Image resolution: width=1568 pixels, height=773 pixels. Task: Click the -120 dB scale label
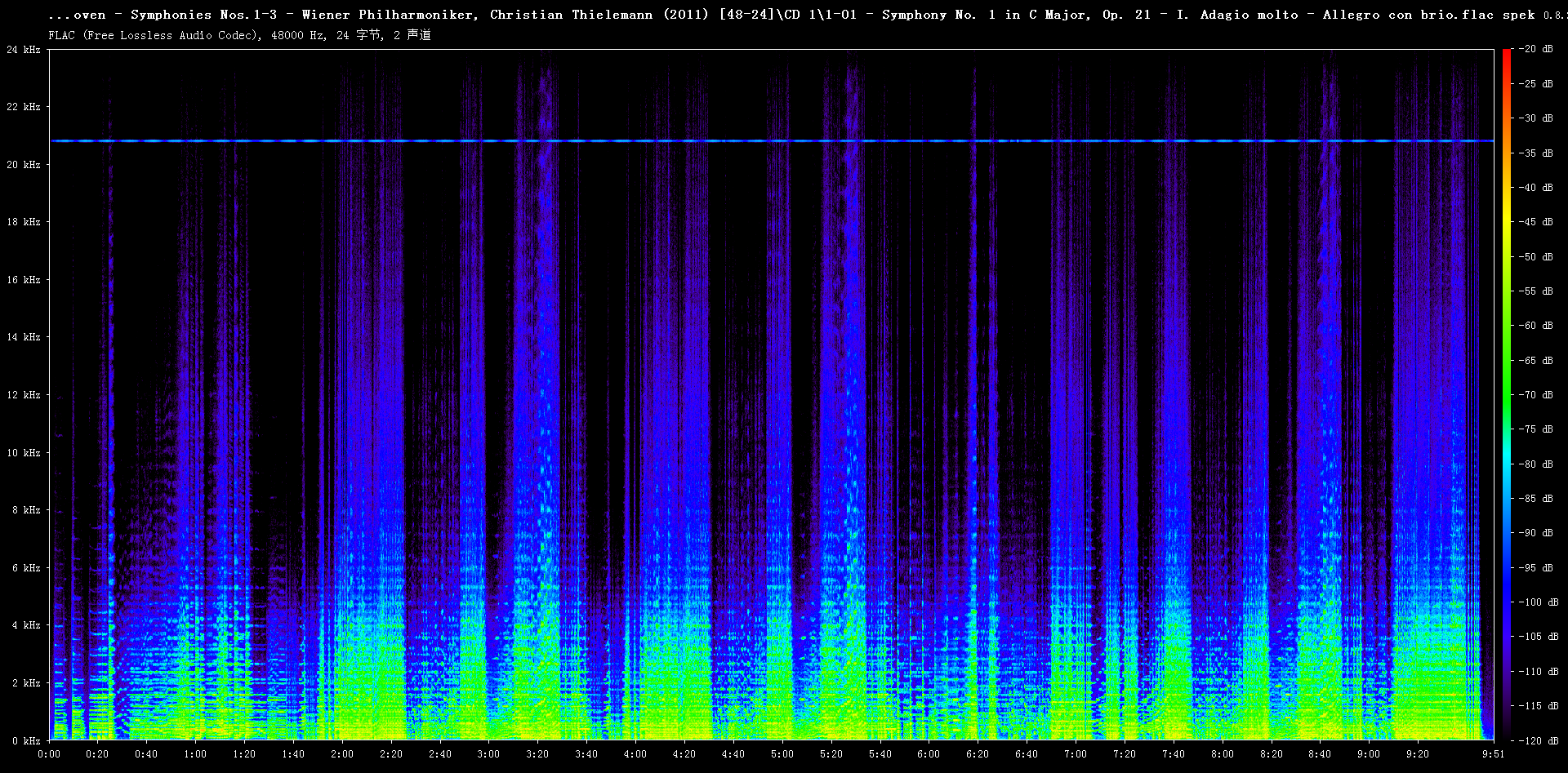click(1538, 741)
